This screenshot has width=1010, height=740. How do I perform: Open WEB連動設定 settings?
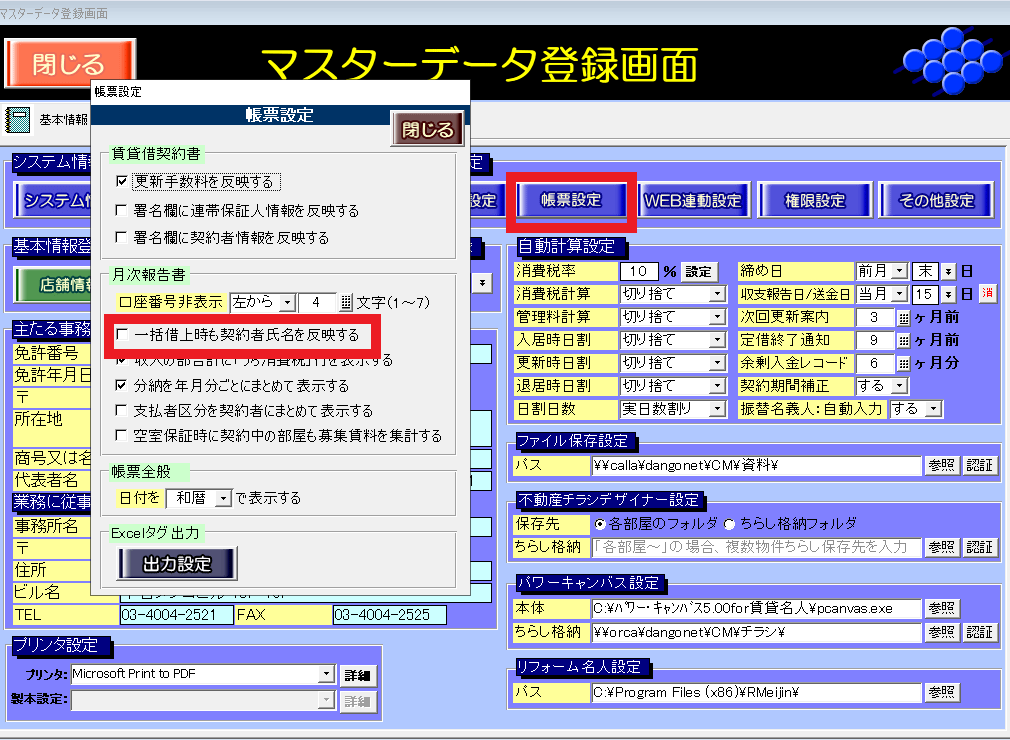click(692, 200)
